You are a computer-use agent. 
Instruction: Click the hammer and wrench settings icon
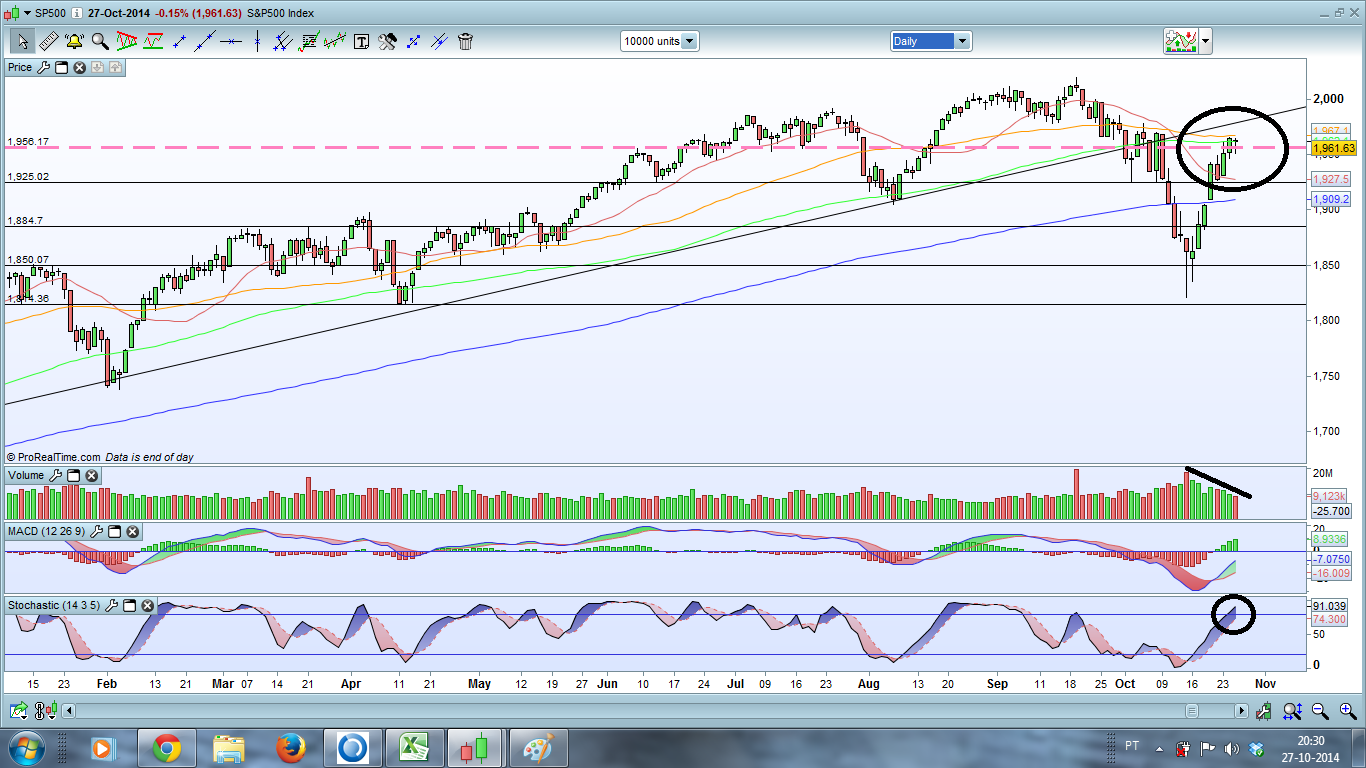387,41
